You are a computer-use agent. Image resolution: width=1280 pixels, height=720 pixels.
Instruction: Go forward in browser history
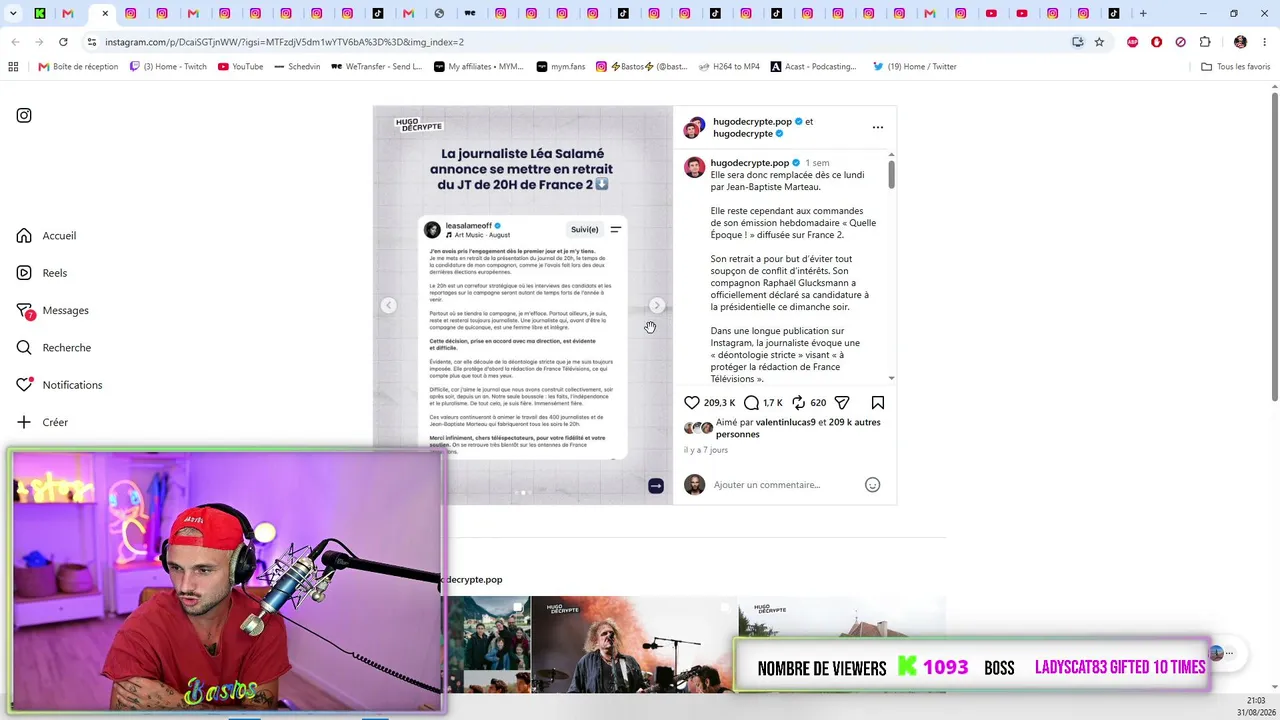click(39, 42)
